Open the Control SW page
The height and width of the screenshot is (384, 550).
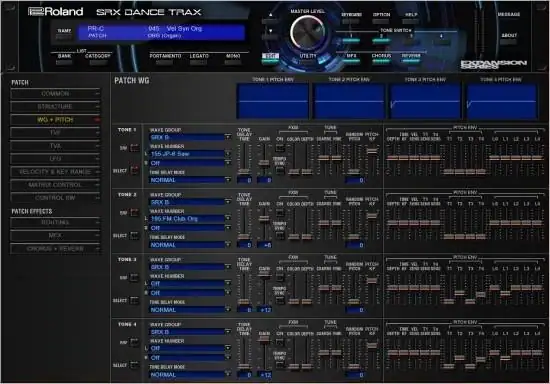tap(55, 198)
